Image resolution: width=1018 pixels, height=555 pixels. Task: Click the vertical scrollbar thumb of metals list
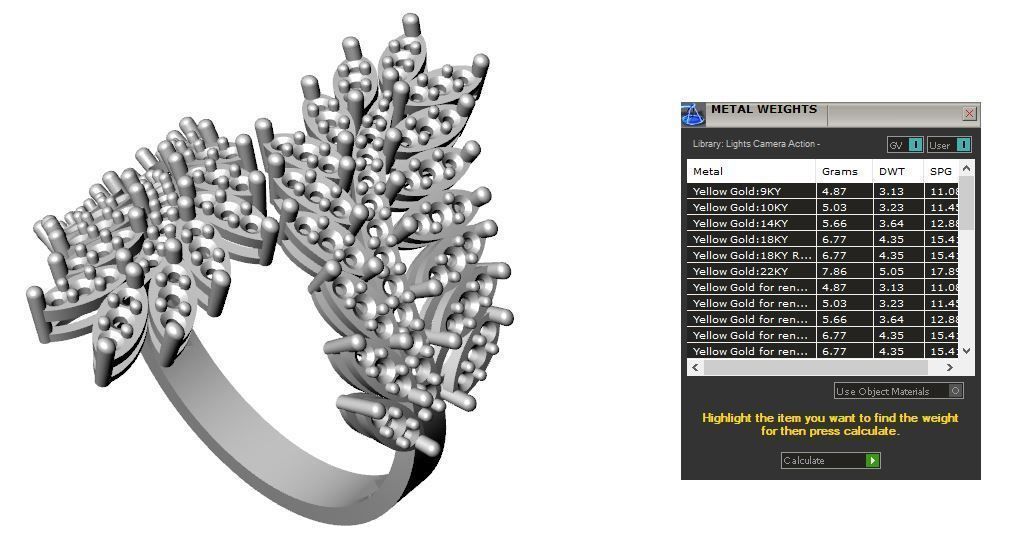coord(966,203)
